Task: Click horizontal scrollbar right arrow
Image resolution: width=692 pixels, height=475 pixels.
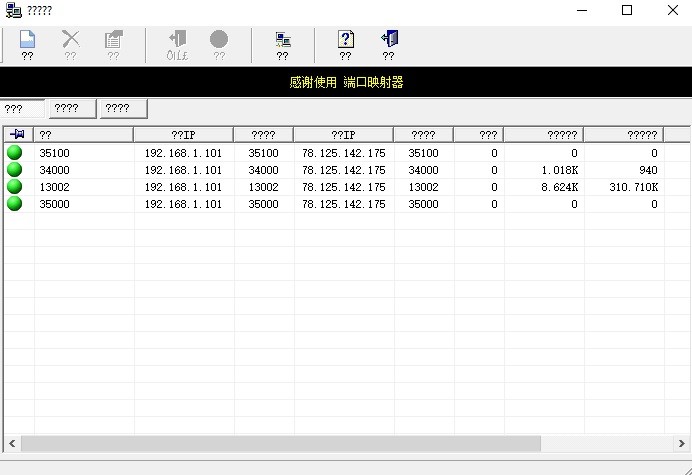Action: click(x=683, y=442)
